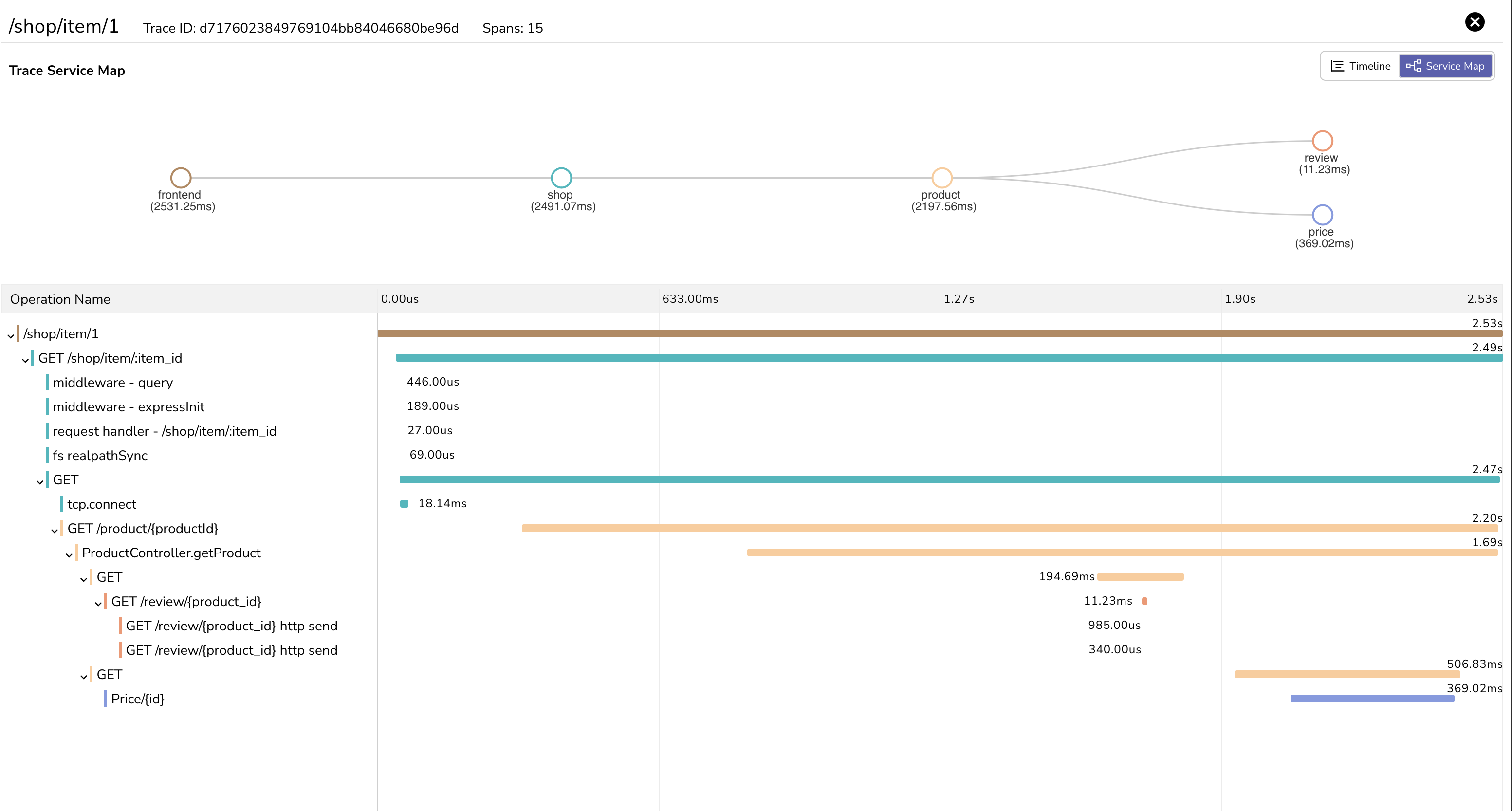Screen dimensions: 1512x811
Task: Toggle the nested GET span under ProductController
Action: pyautogui.click(x=84, y=578)
